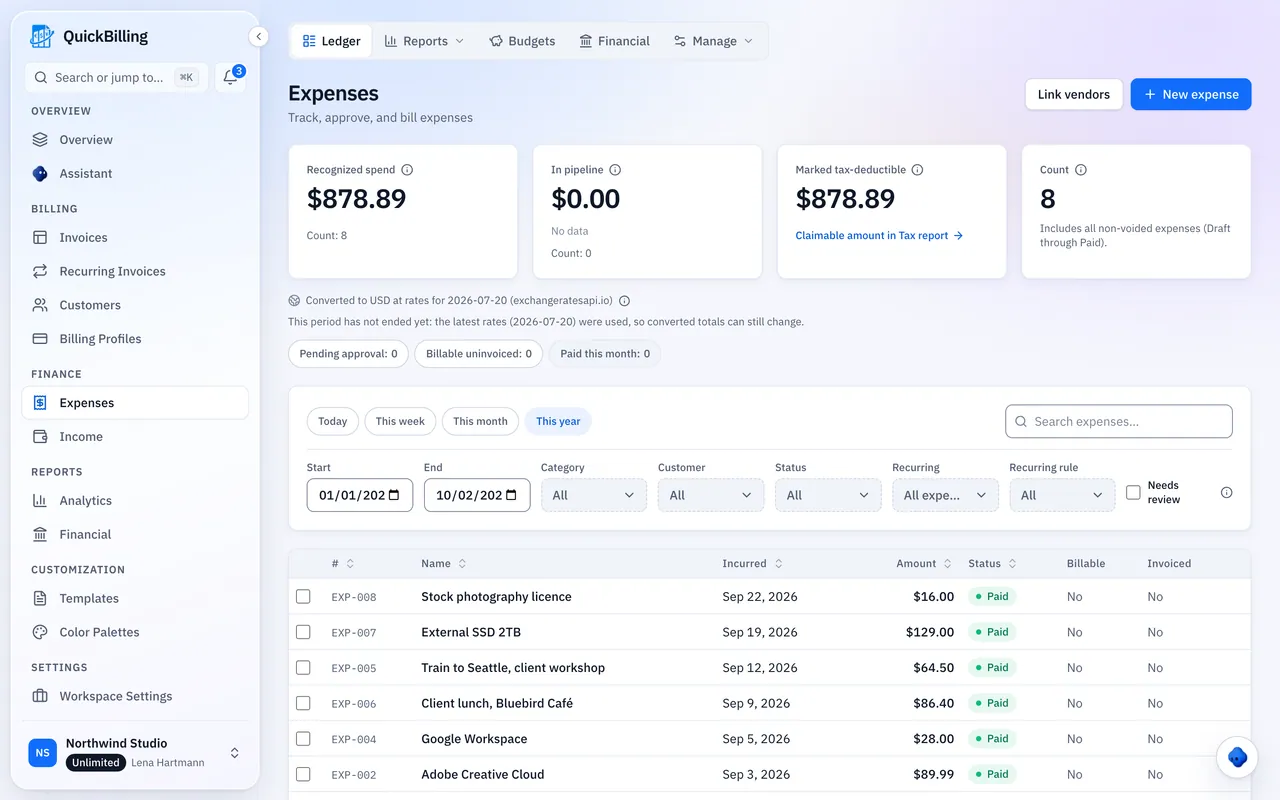
Task: Select the This month range filter
Action: pos(480,421)
